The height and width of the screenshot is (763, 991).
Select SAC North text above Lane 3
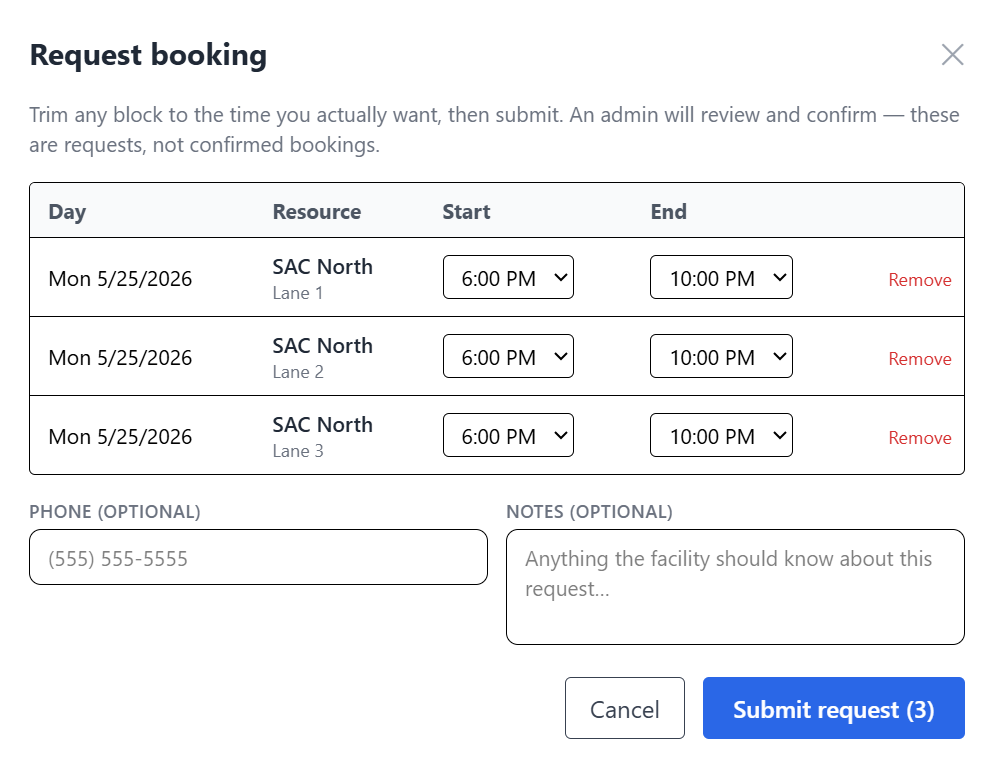tap(322, 425)
